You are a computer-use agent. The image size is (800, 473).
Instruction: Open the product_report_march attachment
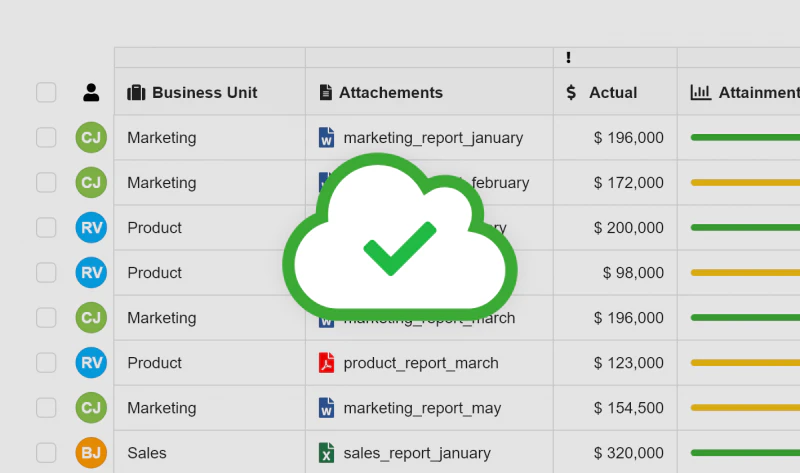click(x=421, y=363)
